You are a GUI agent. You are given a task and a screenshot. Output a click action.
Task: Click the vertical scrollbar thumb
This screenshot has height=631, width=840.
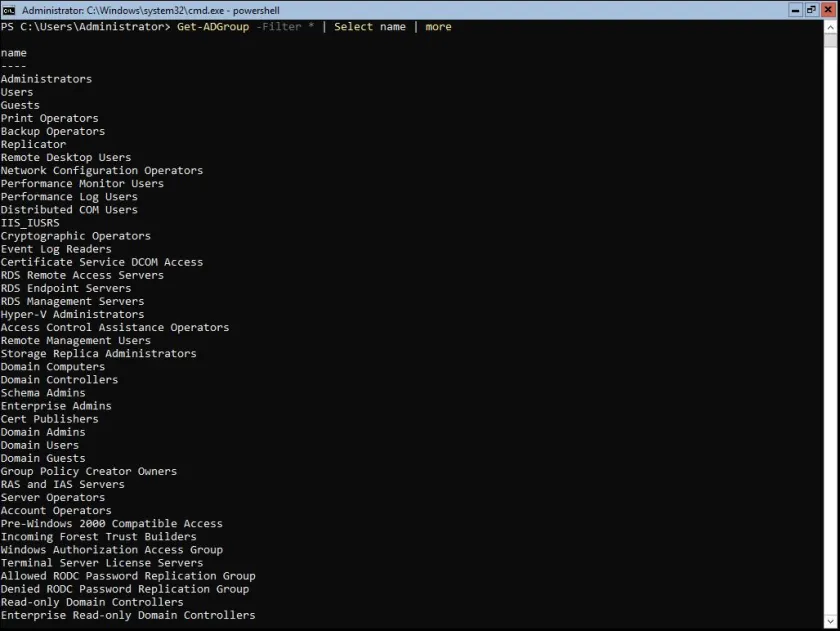(831, 41)
